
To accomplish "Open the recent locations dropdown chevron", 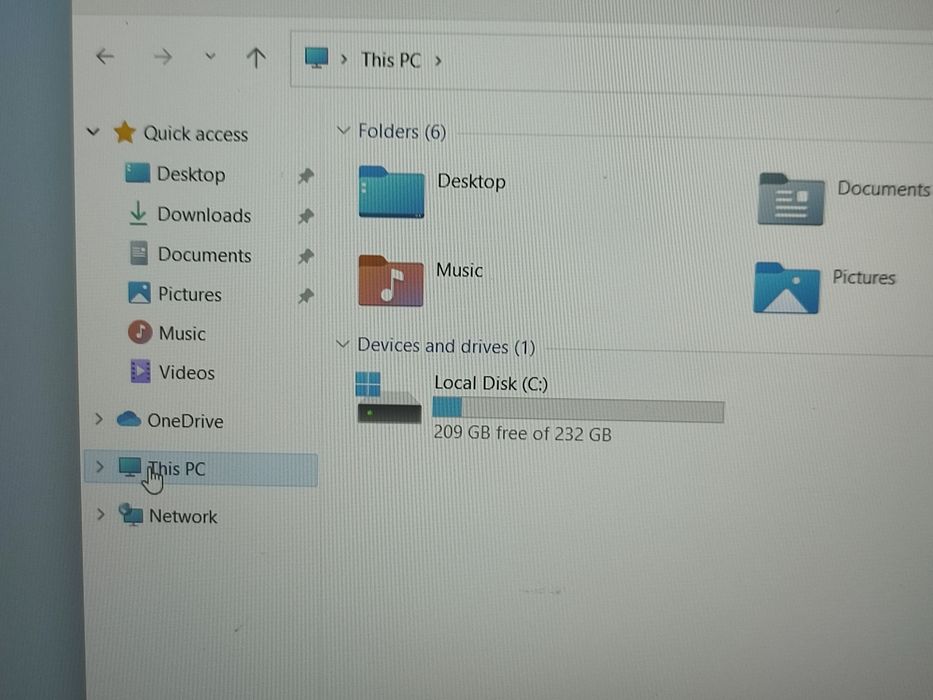I will [x=210, y=57].
